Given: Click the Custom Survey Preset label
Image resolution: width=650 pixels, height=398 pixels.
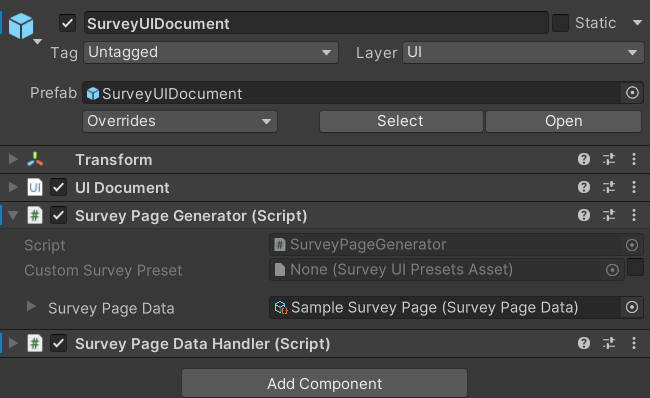Looking at the screenshot, I should pyautogui.click(x=103, y=270).
